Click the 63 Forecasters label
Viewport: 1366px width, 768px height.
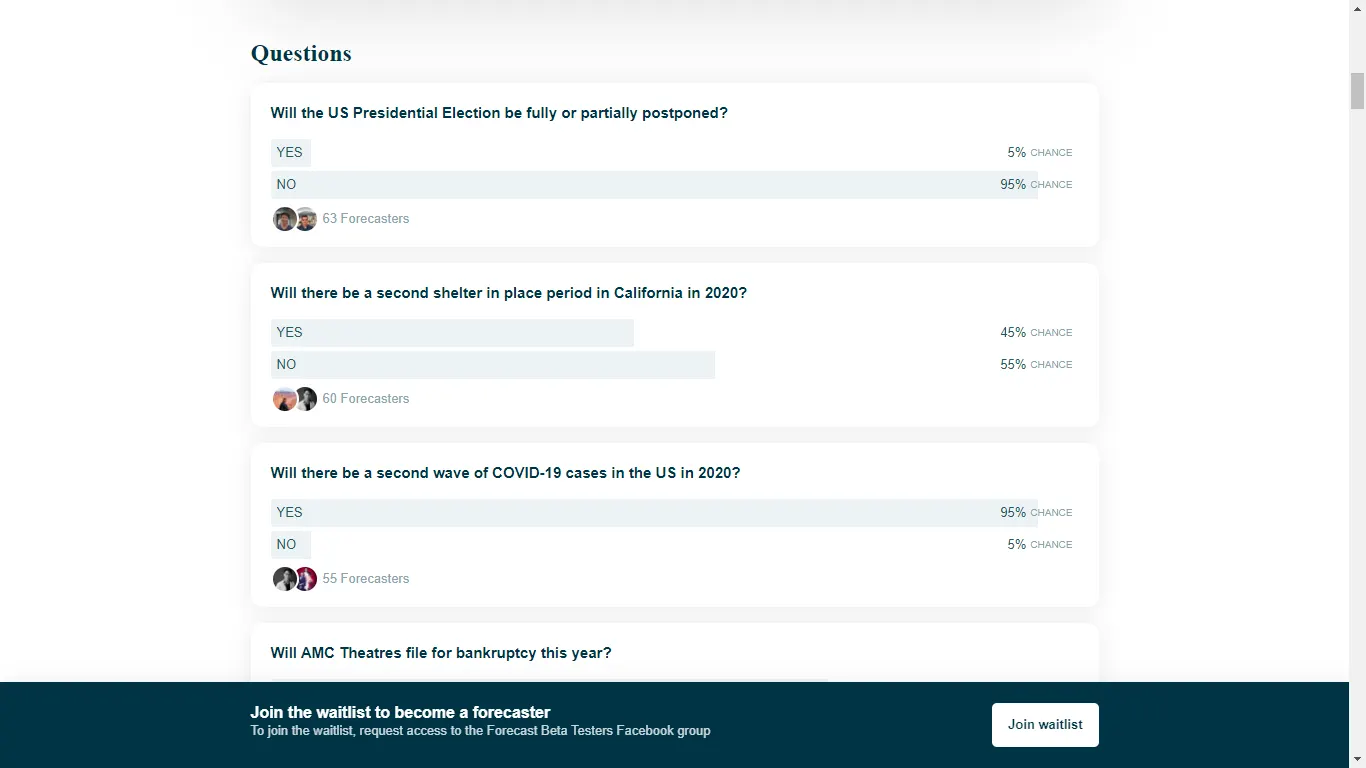coord(366,219)
